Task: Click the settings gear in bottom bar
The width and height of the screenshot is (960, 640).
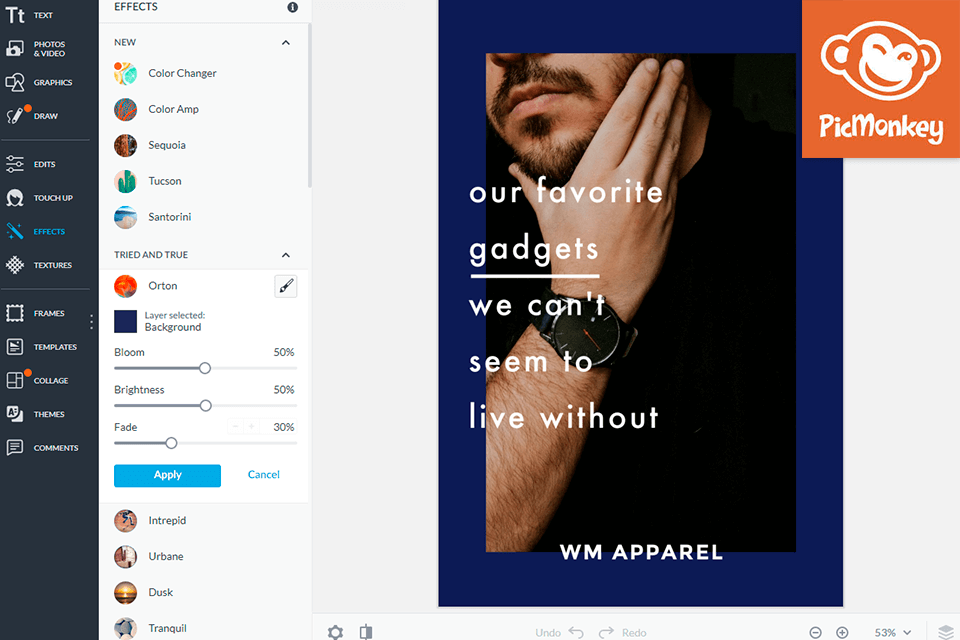Action: 336,632
